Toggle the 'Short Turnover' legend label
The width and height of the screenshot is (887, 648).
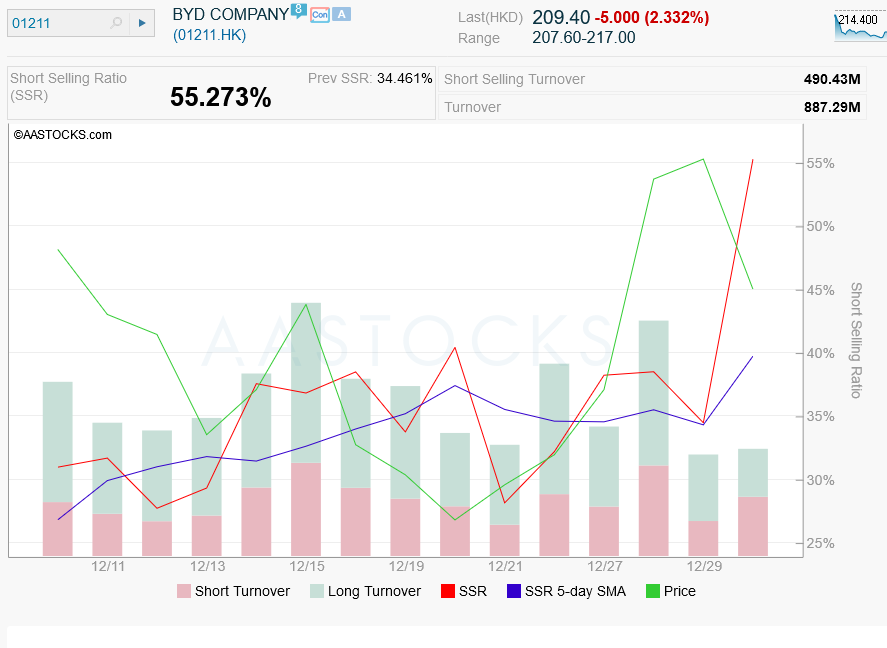click(x=242, y=591)
